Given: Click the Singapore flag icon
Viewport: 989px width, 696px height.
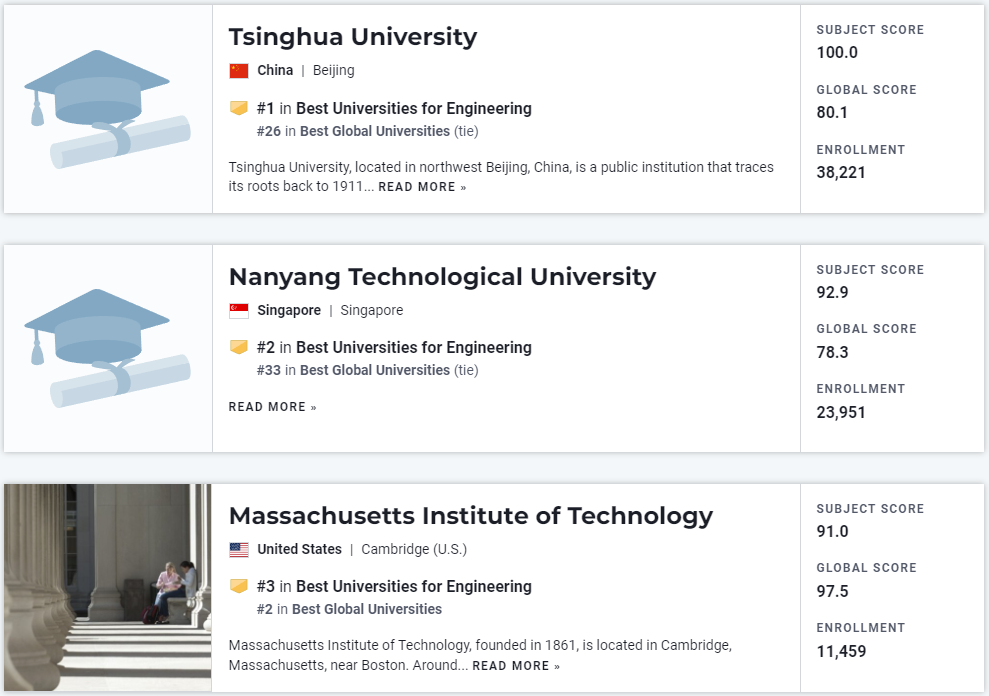Looking at the screenshot, I should [x=238, y=310].
